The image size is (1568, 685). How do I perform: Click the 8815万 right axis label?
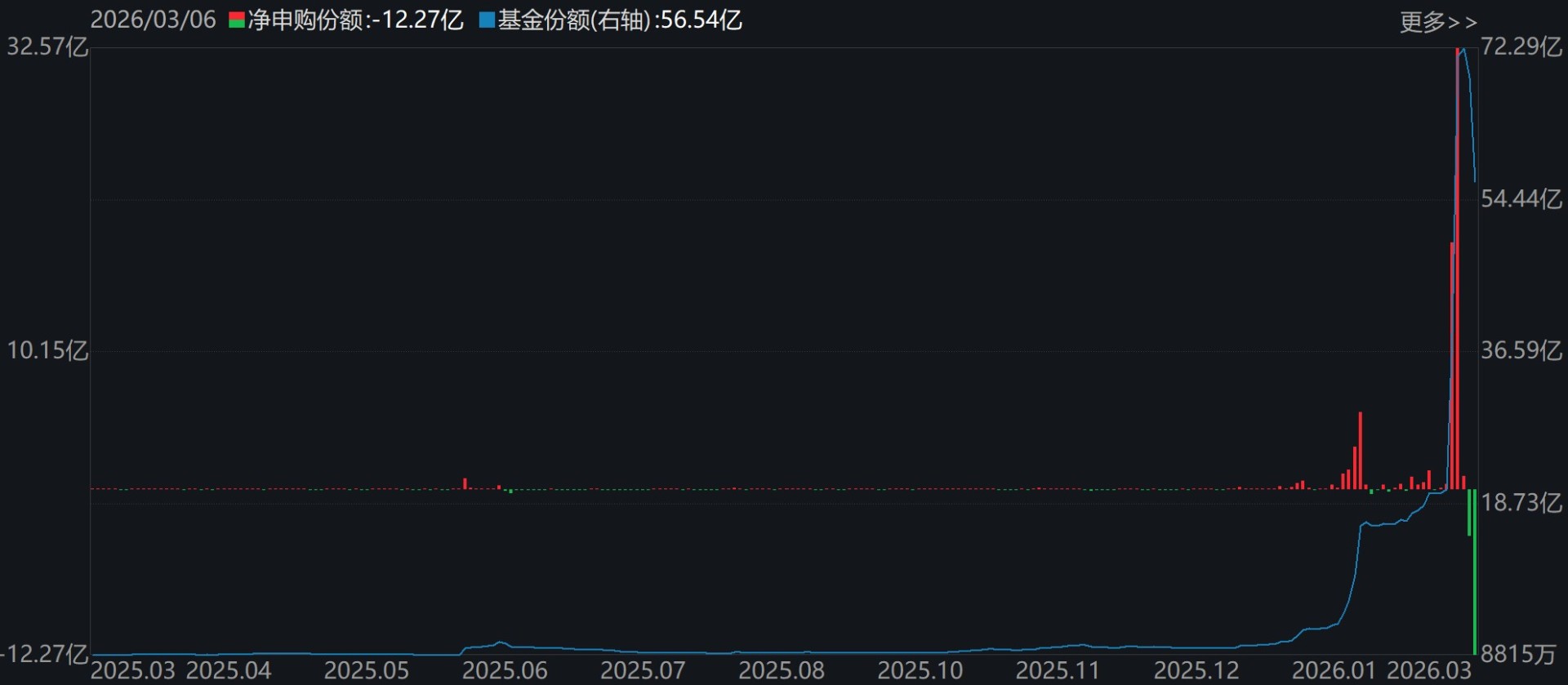pos(1519,654)
